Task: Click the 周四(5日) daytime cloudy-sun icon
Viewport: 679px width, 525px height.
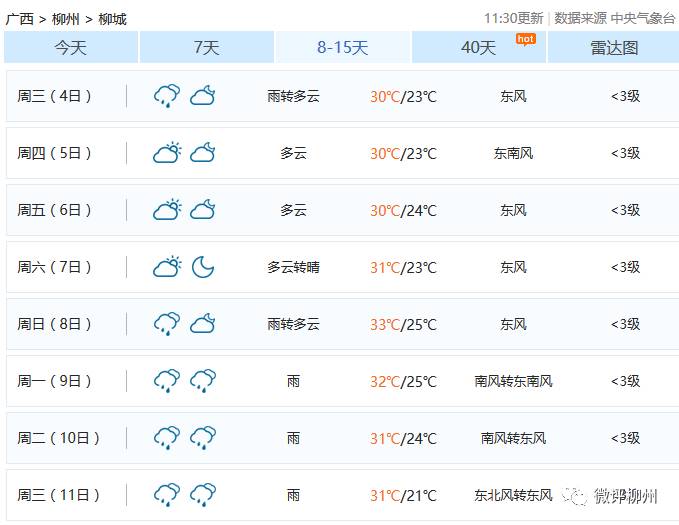Action: pos(167,152)
